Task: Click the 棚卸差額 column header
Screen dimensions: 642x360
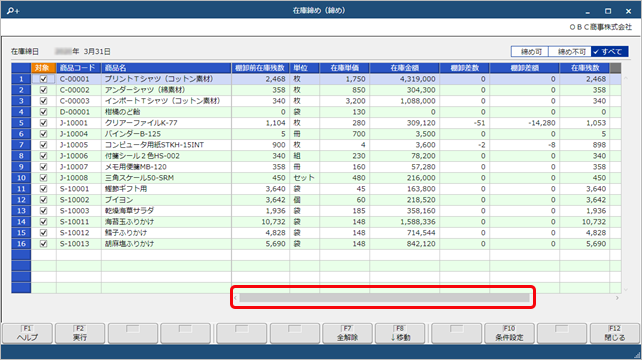Action: [x=524, y=68]
